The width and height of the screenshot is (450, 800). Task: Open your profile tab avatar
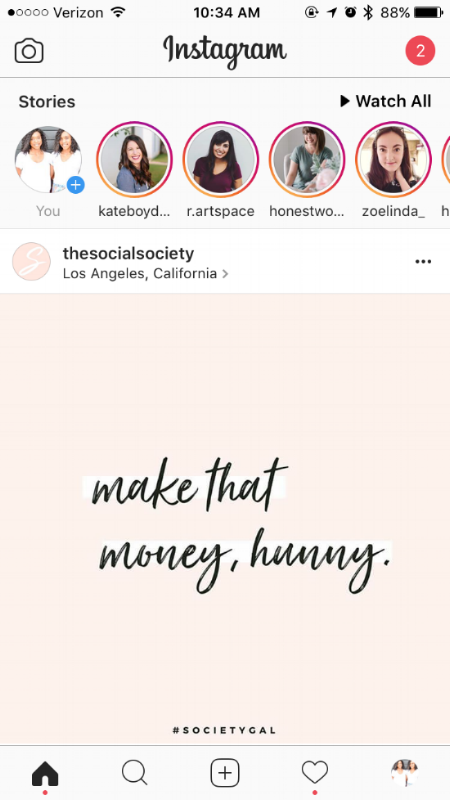tap(405, 772)
